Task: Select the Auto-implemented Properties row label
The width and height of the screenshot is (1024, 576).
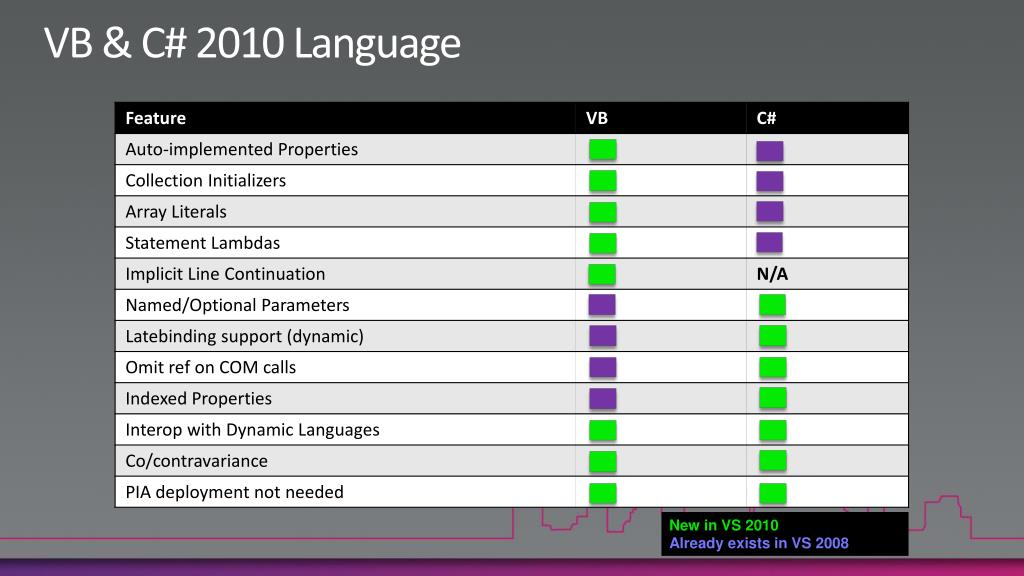Action: [x=242, y=150]
